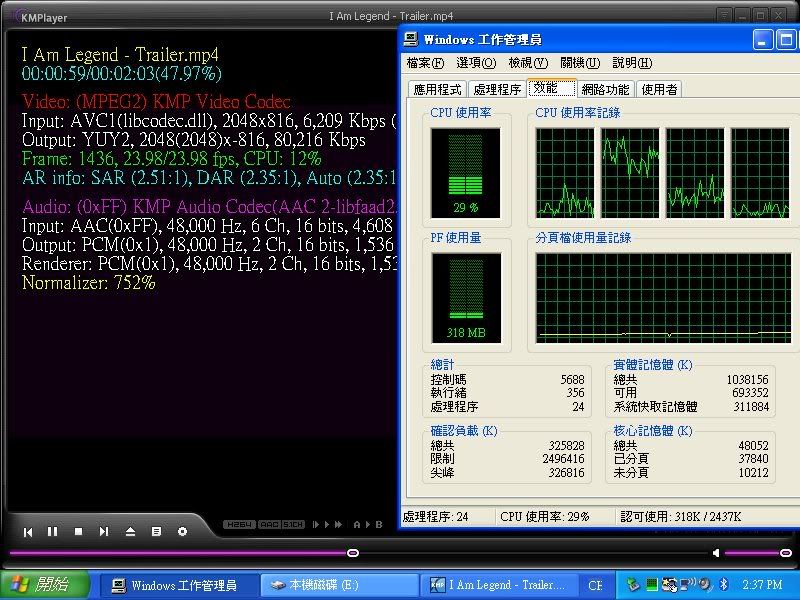
Task: Switch to the 應用程式 tab
Action: click(437, 89)
